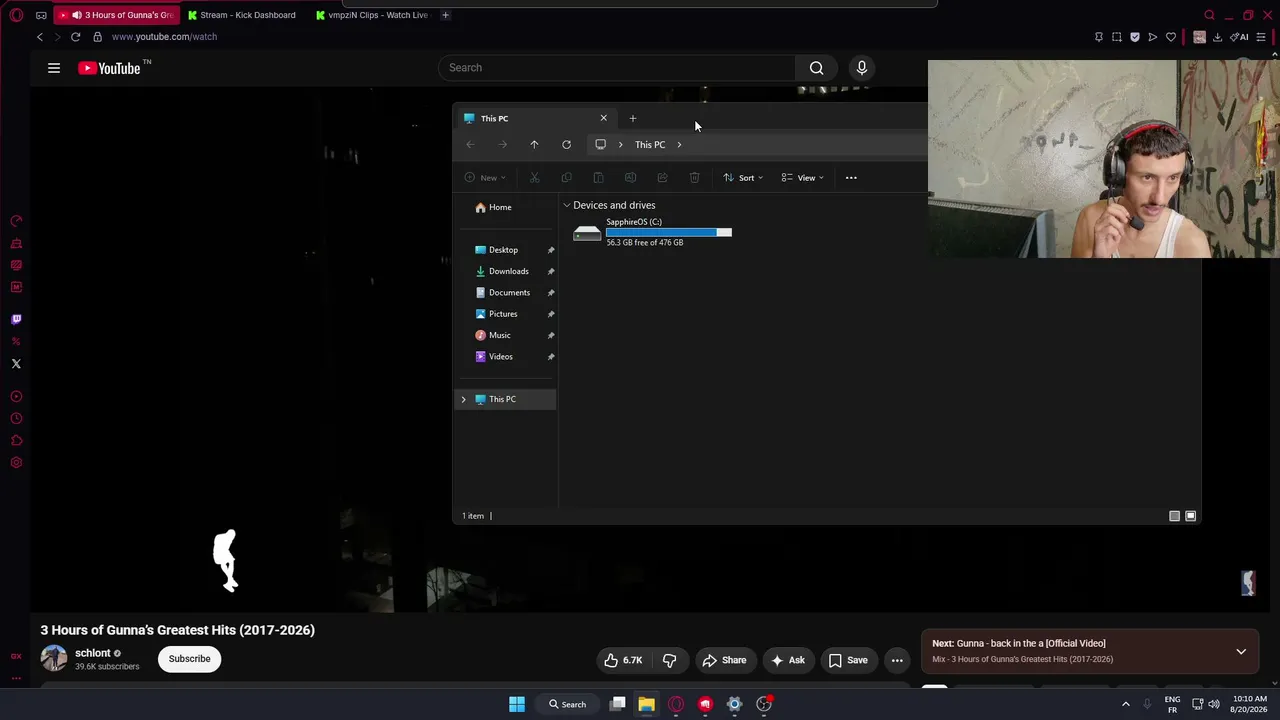Open the View dropdown in Explorer
This screenshot has height=720, width=1280.
point(803,178)
